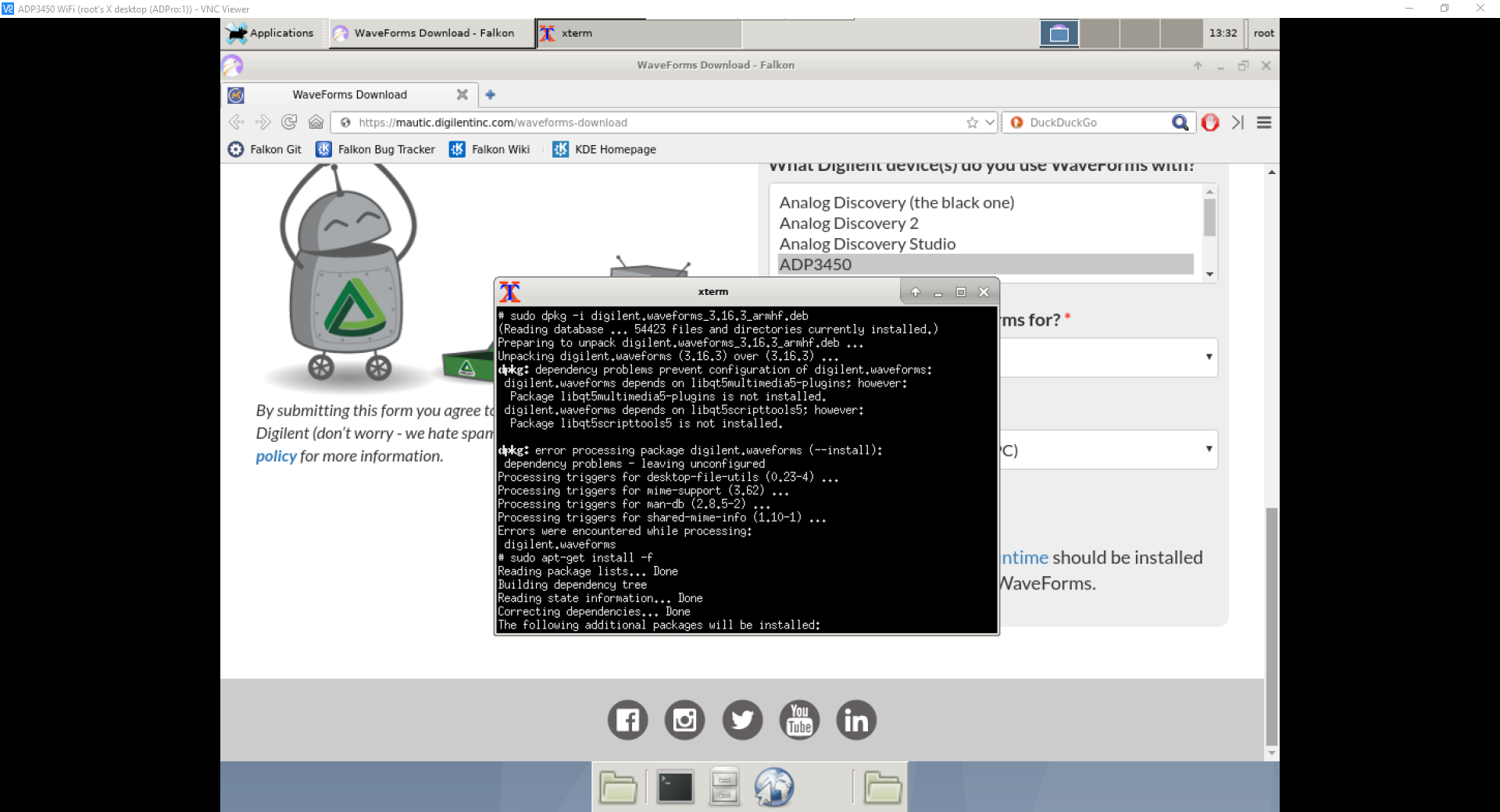The height and width of the screenshot is (812, 1500).
Task: Open the Applications menu
Action: [x=270, y=33]
